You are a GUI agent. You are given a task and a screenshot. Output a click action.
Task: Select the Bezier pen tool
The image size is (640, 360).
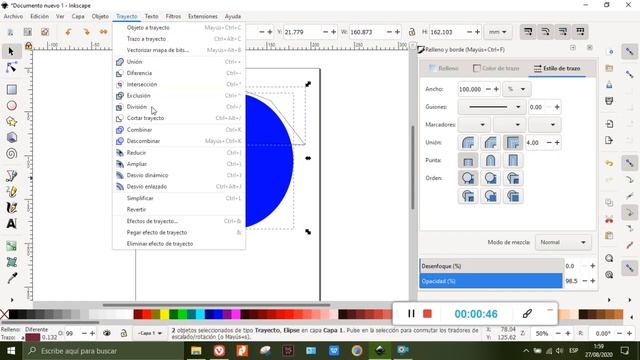[x=11, y=176]
